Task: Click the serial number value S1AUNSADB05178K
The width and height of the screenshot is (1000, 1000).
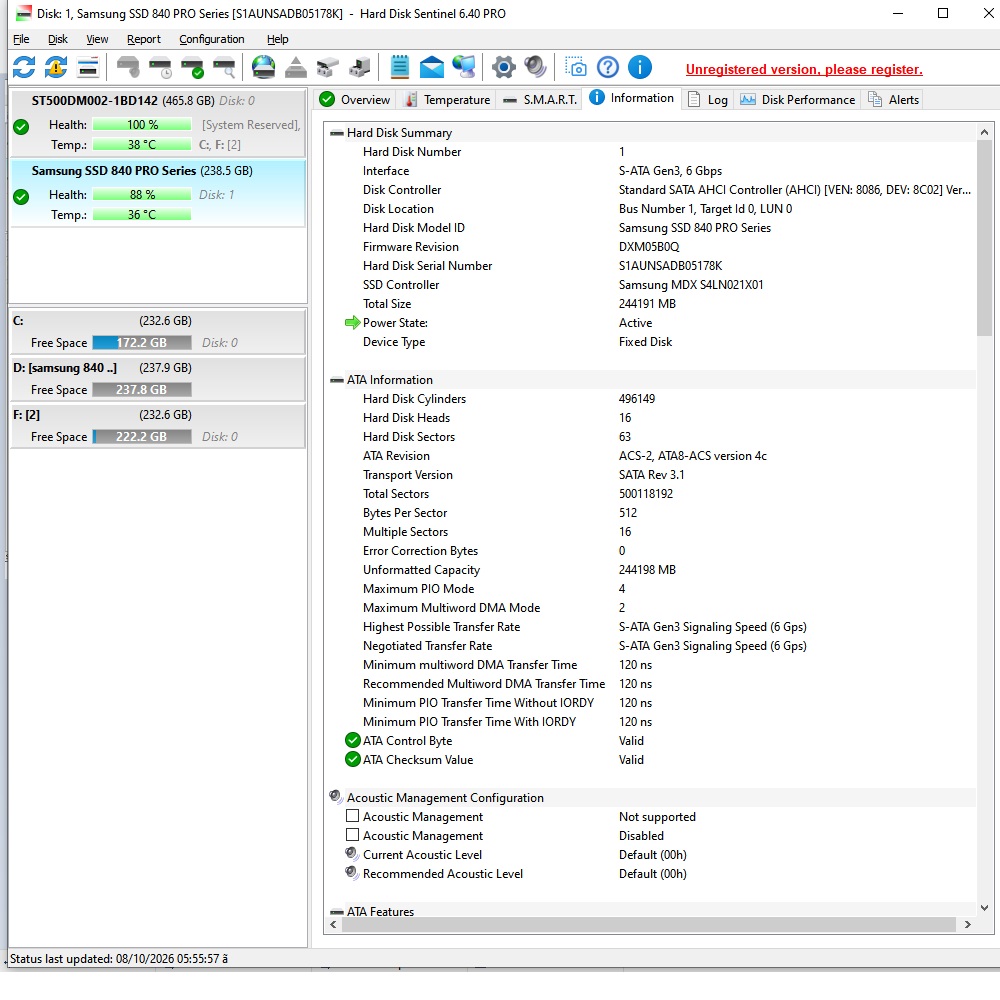Action: (670, 266)
